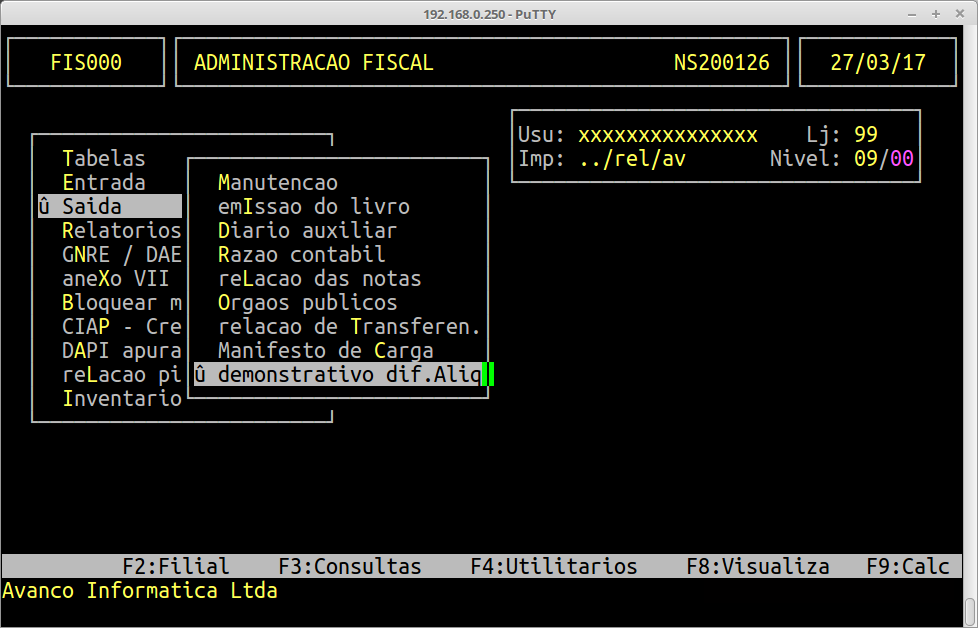Click F8:Visualiza shortcut
The image size is (978, 628).
pos(758,567)
